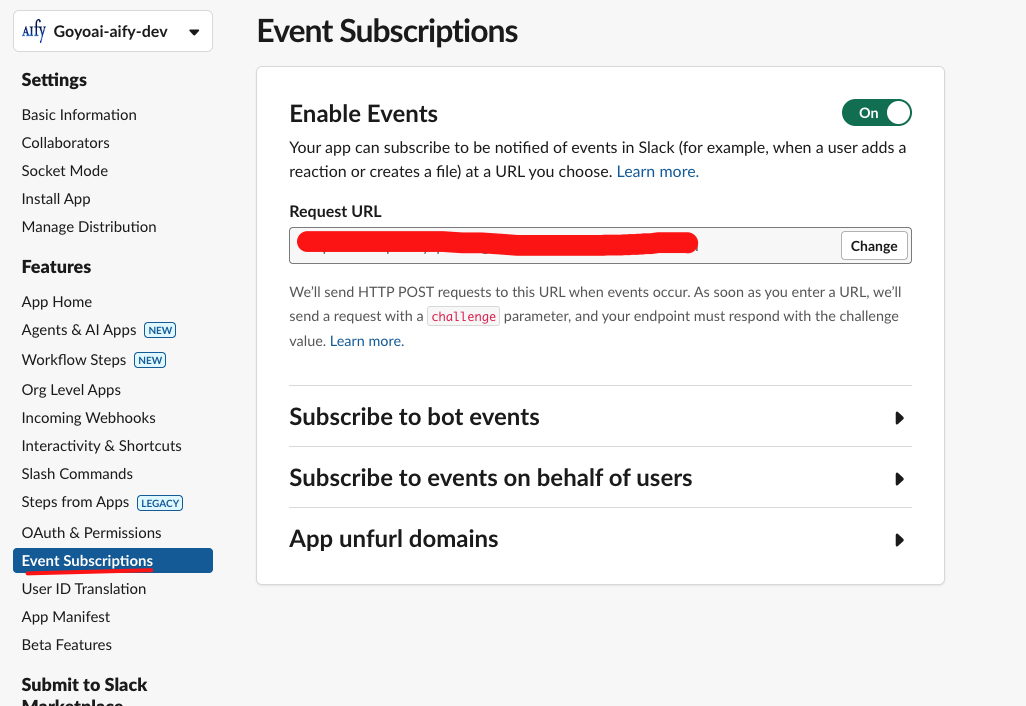Open Org Level Apps page

(x=71, y=390)
